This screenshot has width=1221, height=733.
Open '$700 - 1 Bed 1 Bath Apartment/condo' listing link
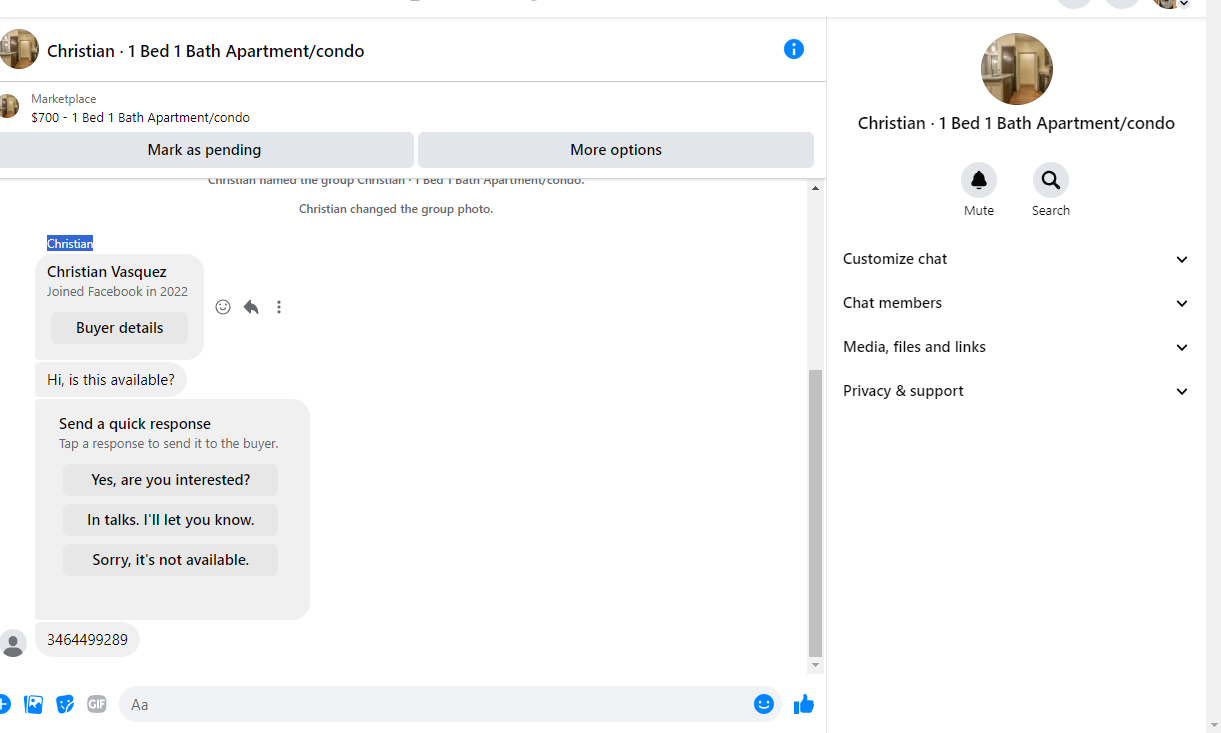pyautogui.click(x=140, y=117)
